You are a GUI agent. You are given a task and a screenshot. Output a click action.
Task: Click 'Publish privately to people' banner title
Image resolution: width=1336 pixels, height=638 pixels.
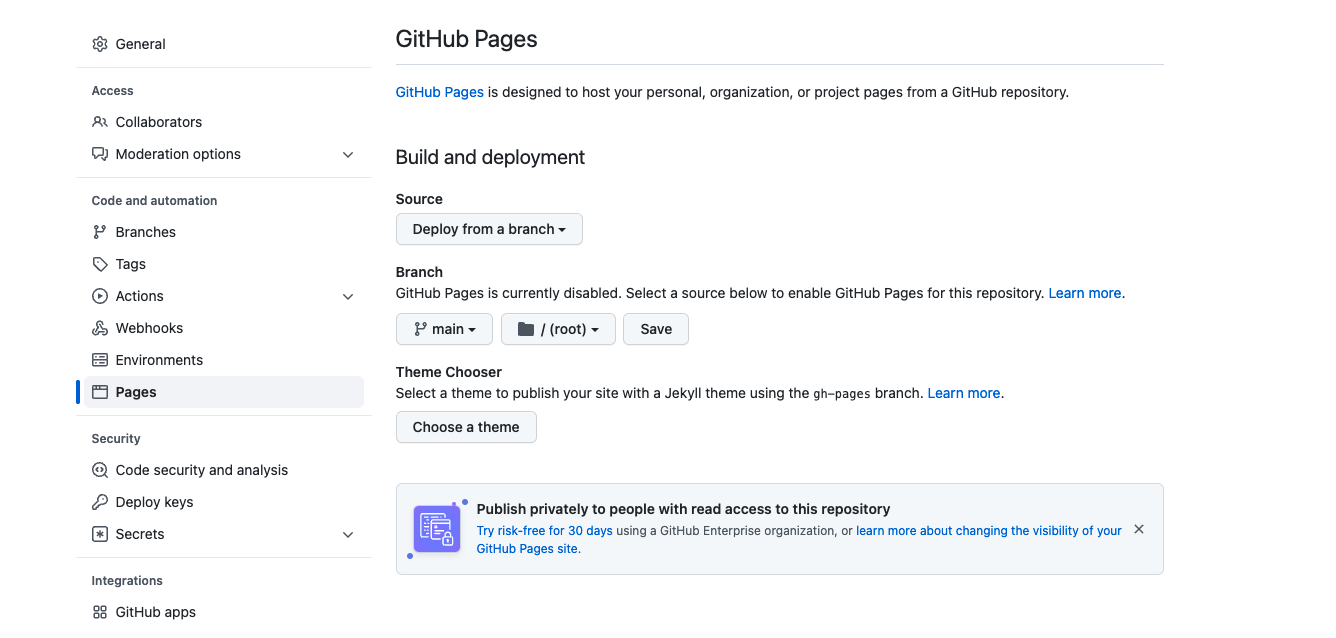click(684, 509)
